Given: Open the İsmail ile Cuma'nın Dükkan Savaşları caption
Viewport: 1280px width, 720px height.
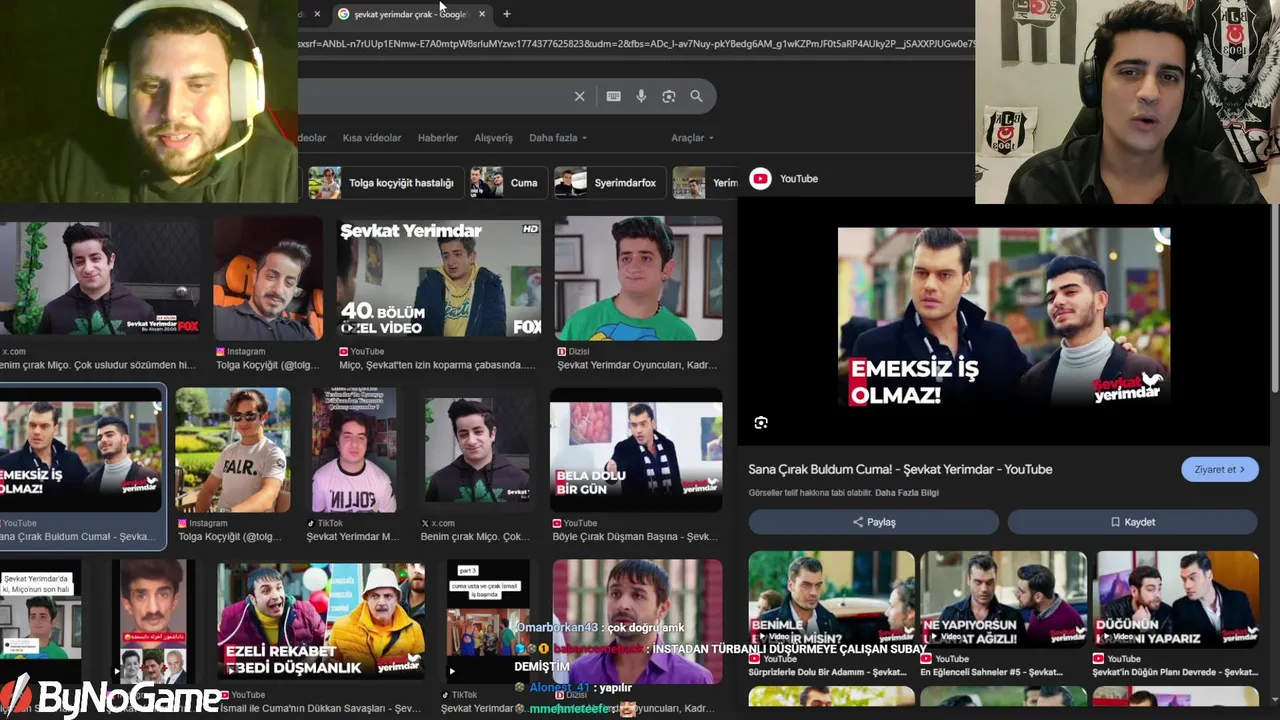Looking at the screenshot, I should coord(320,708).
